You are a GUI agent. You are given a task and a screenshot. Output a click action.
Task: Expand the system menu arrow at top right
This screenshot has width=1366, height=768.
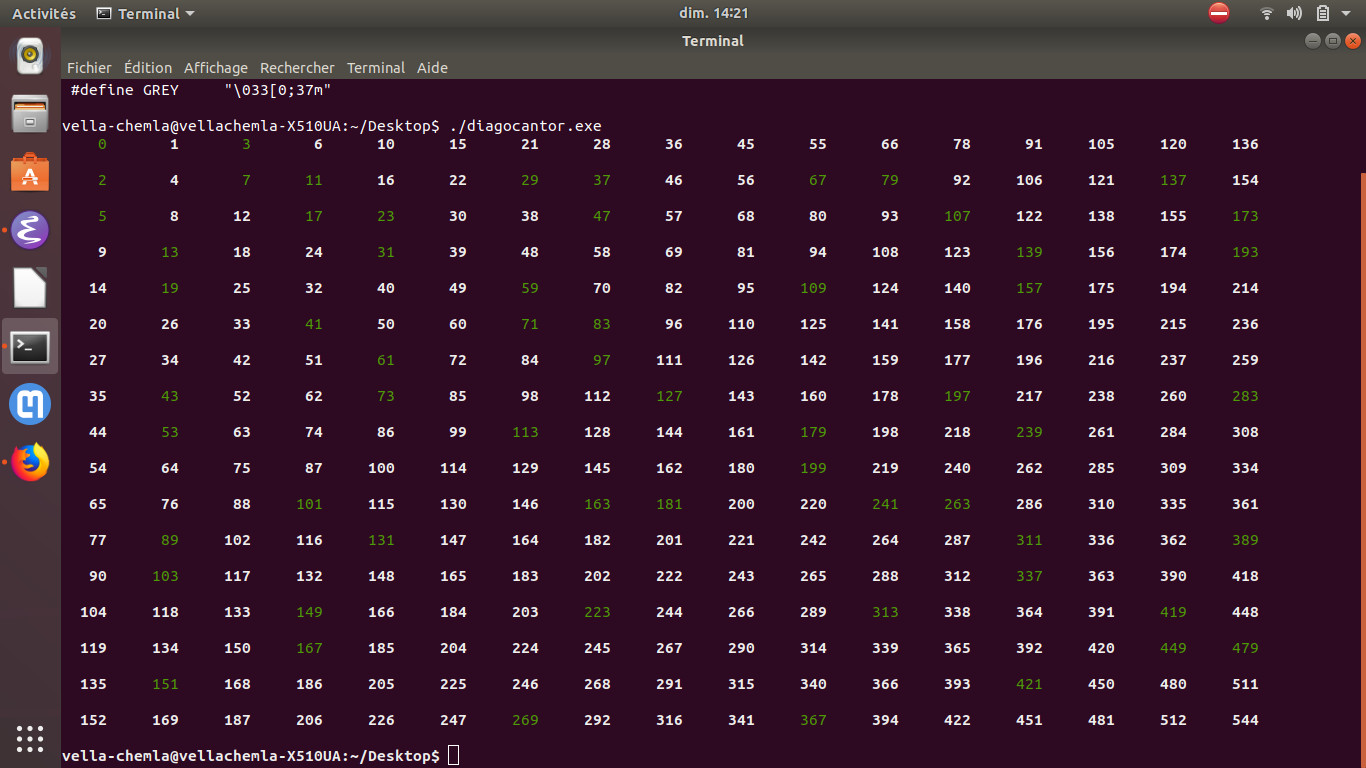1346,13
